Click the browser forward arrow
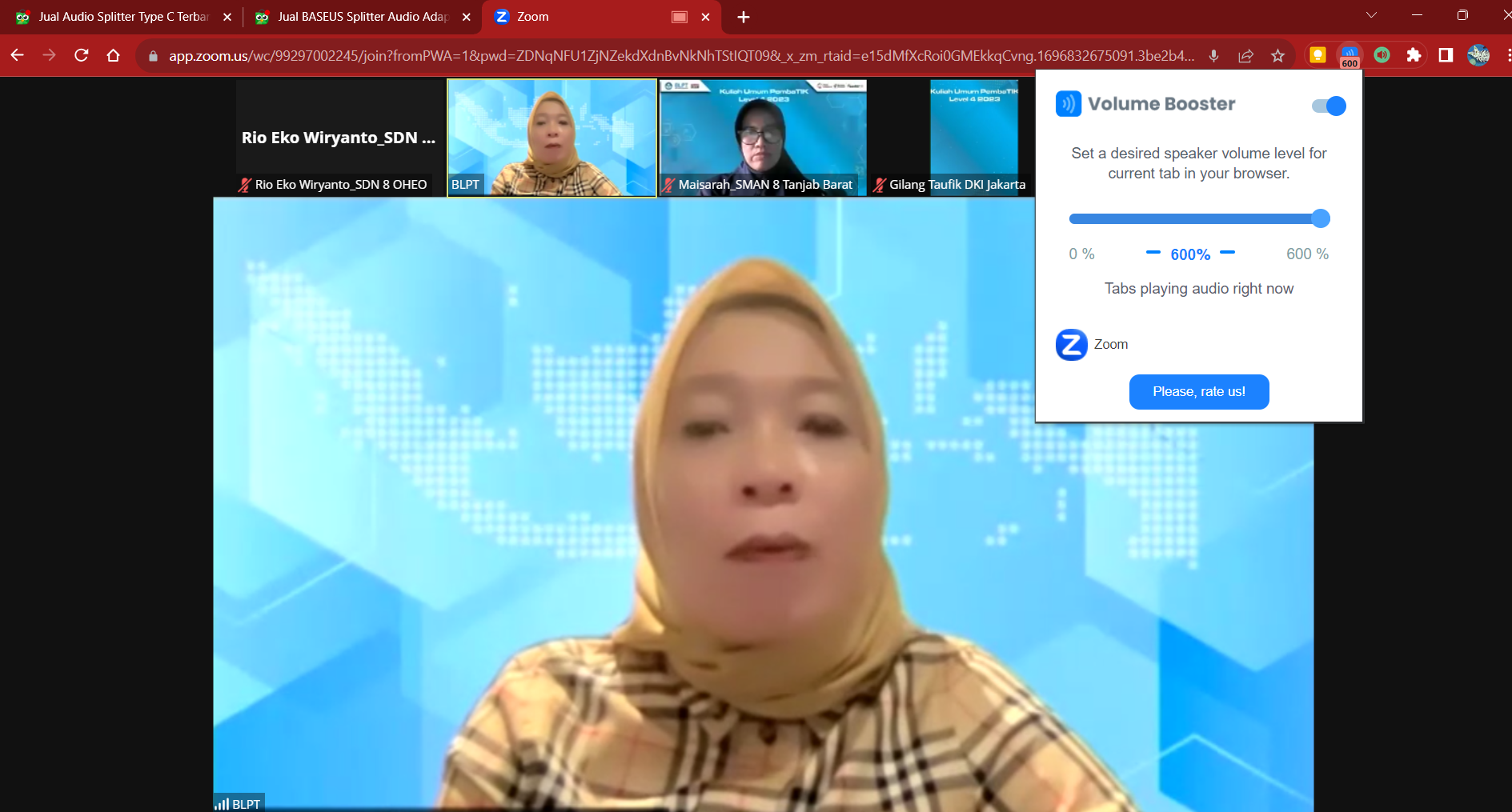This screenshot has width=1512, height=812. pos(49,55)
